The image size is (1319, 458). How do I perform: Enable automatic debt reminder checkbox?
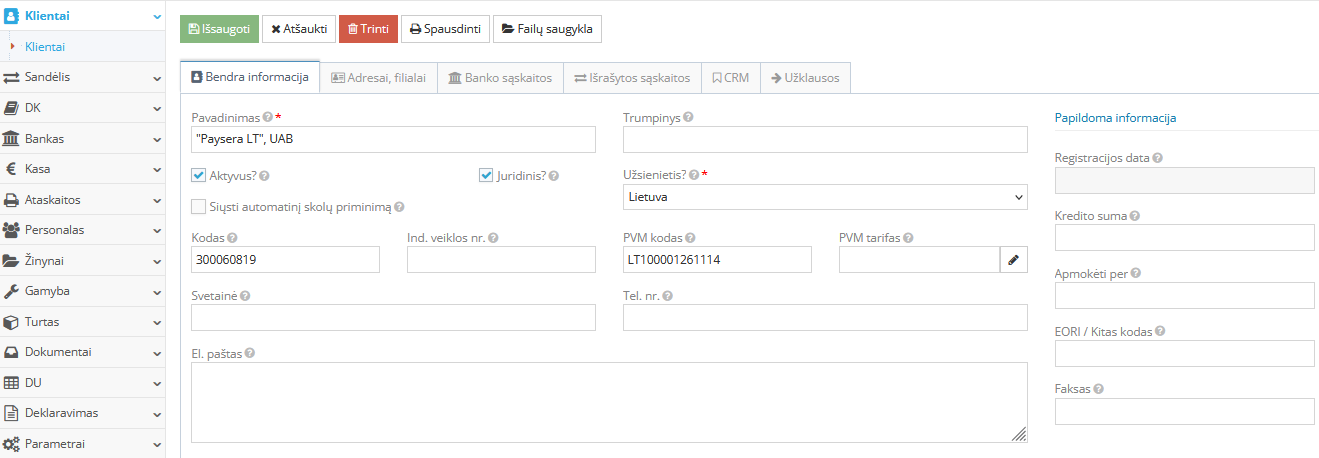coord(198,207)
